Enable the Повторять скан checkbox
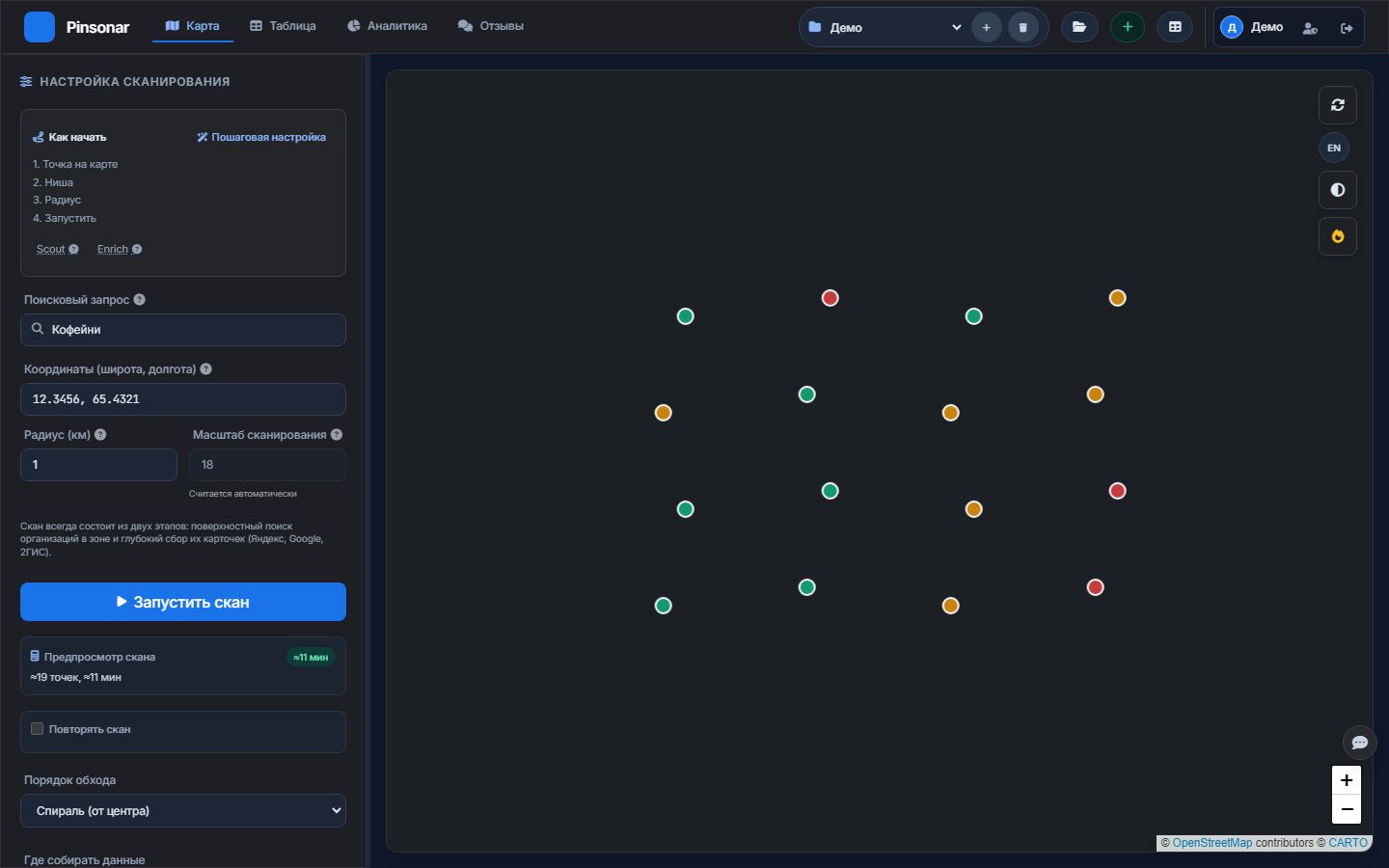Viewport: 1389px width, 868px height. coord(37,729)
